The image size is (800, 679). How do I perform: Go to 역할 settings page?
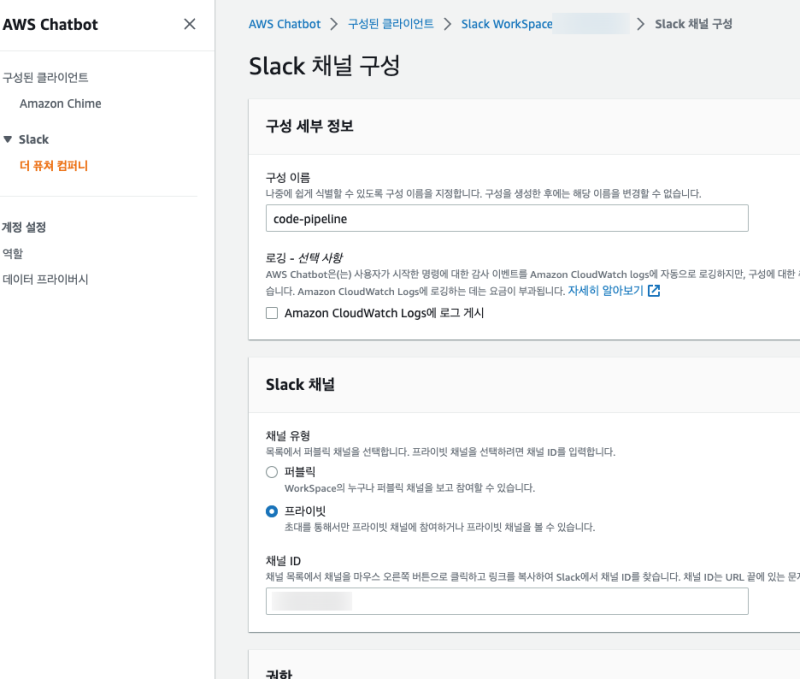[x=13, y=254]
